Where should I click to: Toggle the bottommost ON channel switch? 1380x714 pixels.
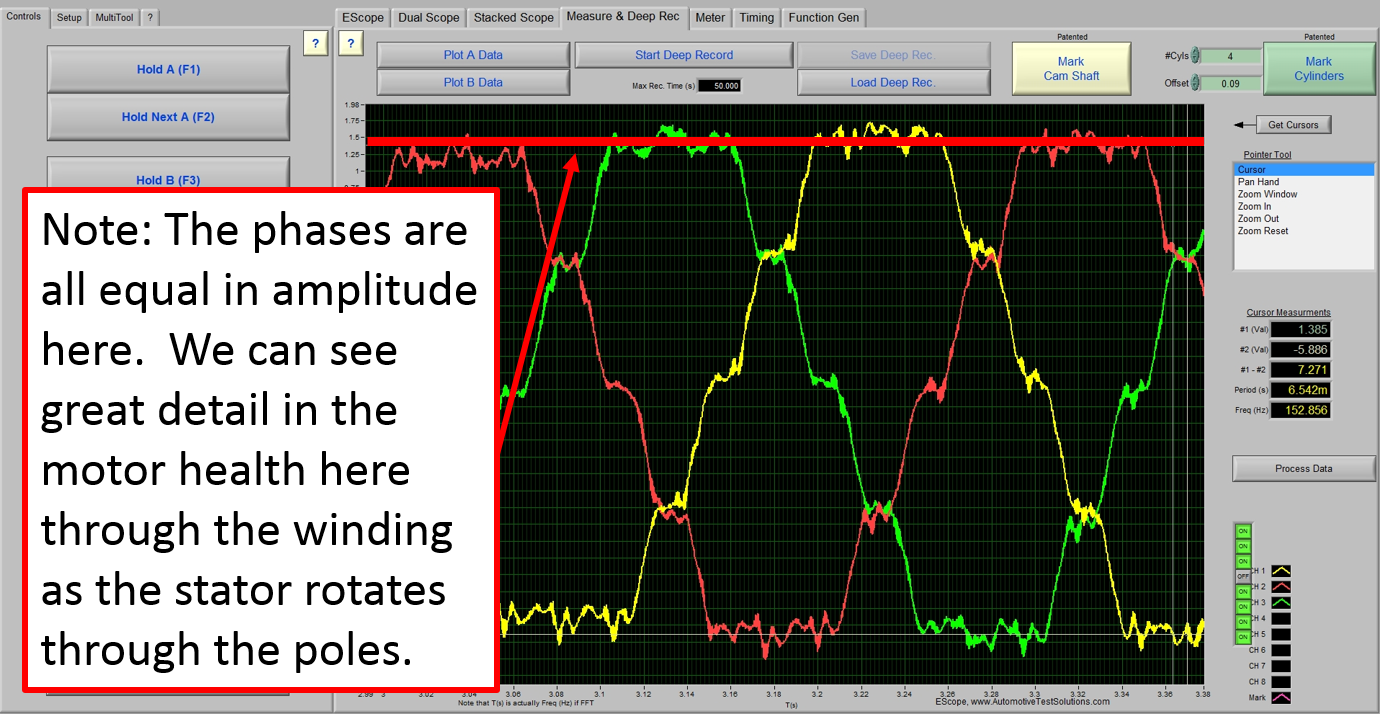tap(1243, 636)
